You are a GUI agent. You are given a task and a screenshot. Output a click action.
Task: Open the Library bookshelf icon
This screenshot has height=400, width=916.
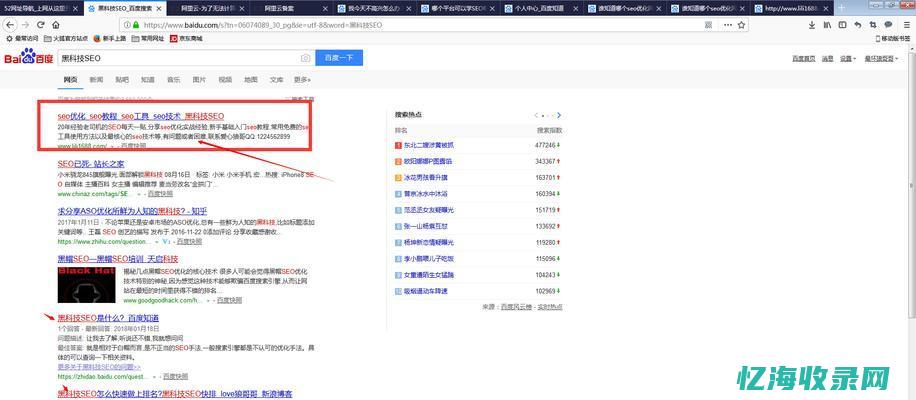coord(827,25)
